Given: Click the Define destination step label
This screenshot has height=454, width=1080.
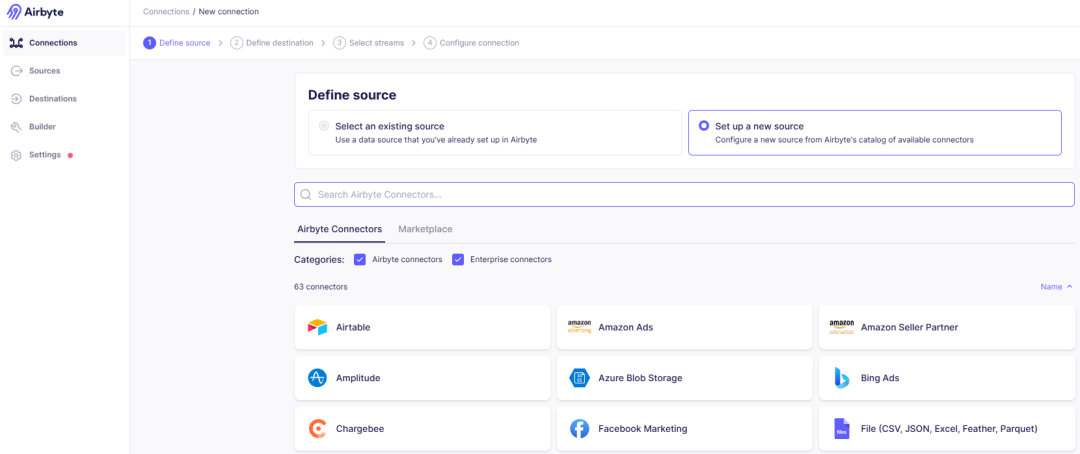Looking at the screenshot, I should pyautogui.click(x=280, y=43).
